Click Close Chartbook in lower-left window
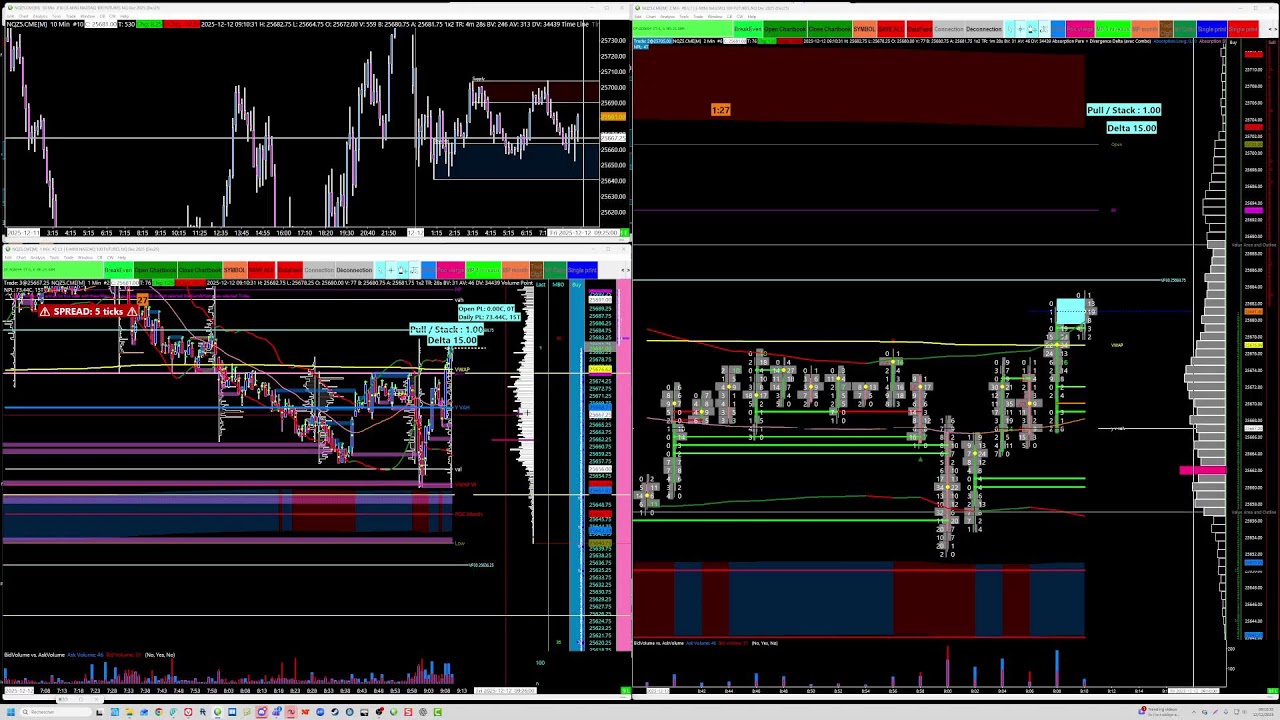 199,270
